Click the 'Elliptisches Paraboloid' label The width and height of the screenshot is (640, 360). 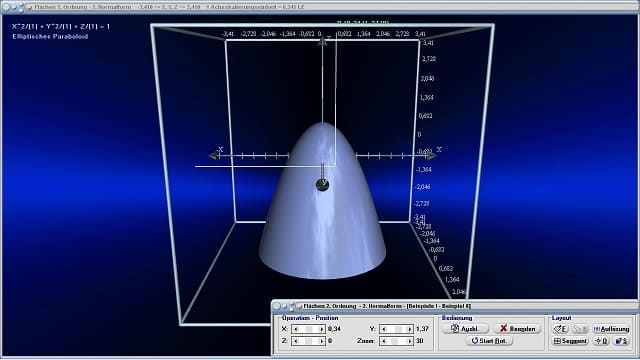[x=50, y=36]
